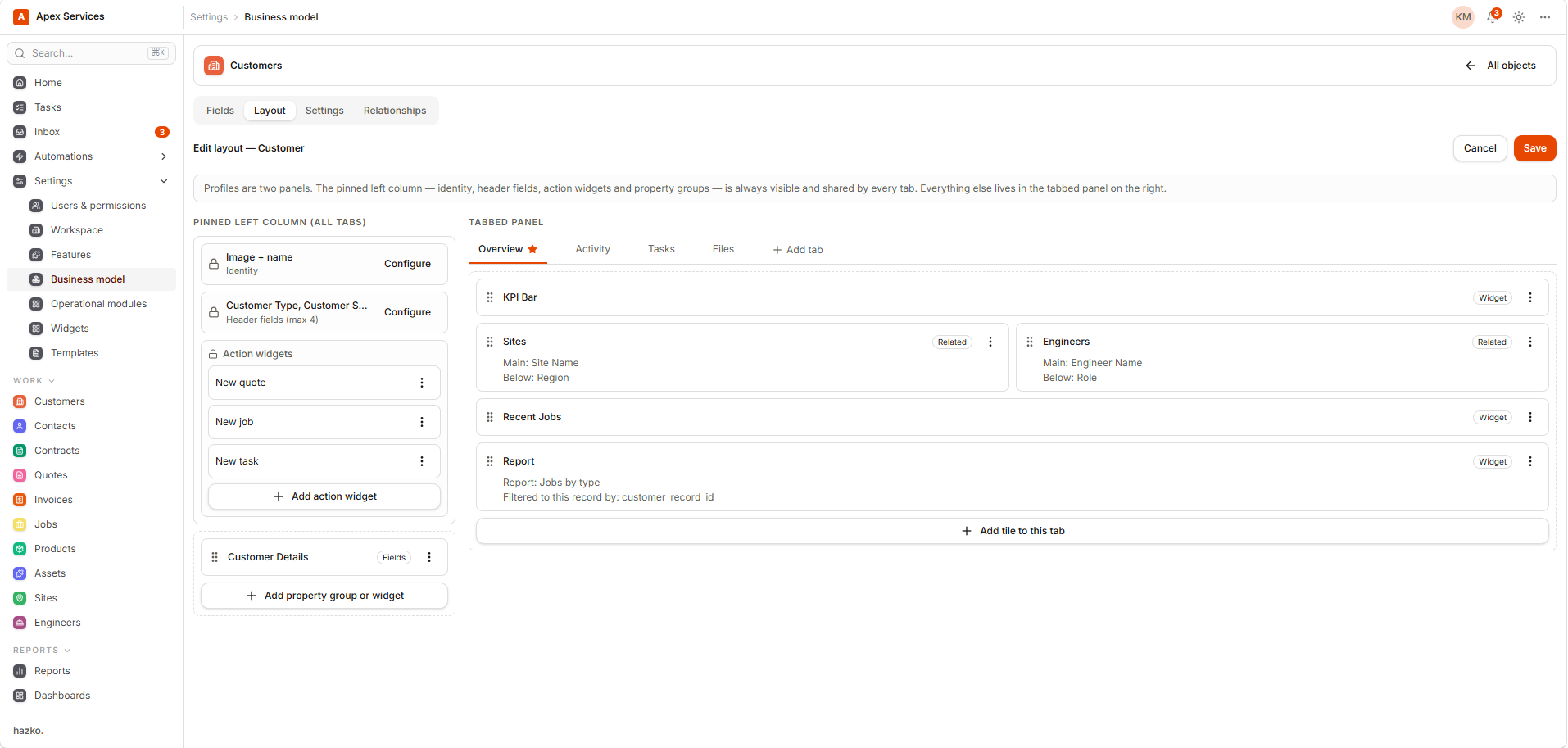The width and height of the screenshot is (1568, 748).
Task: Open notifications bell icon
Action: (1492, 17)
